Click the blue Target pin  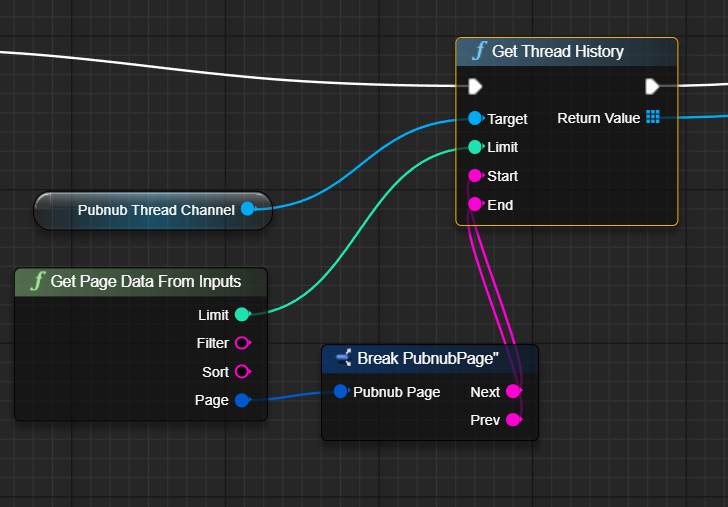(475, 118)
